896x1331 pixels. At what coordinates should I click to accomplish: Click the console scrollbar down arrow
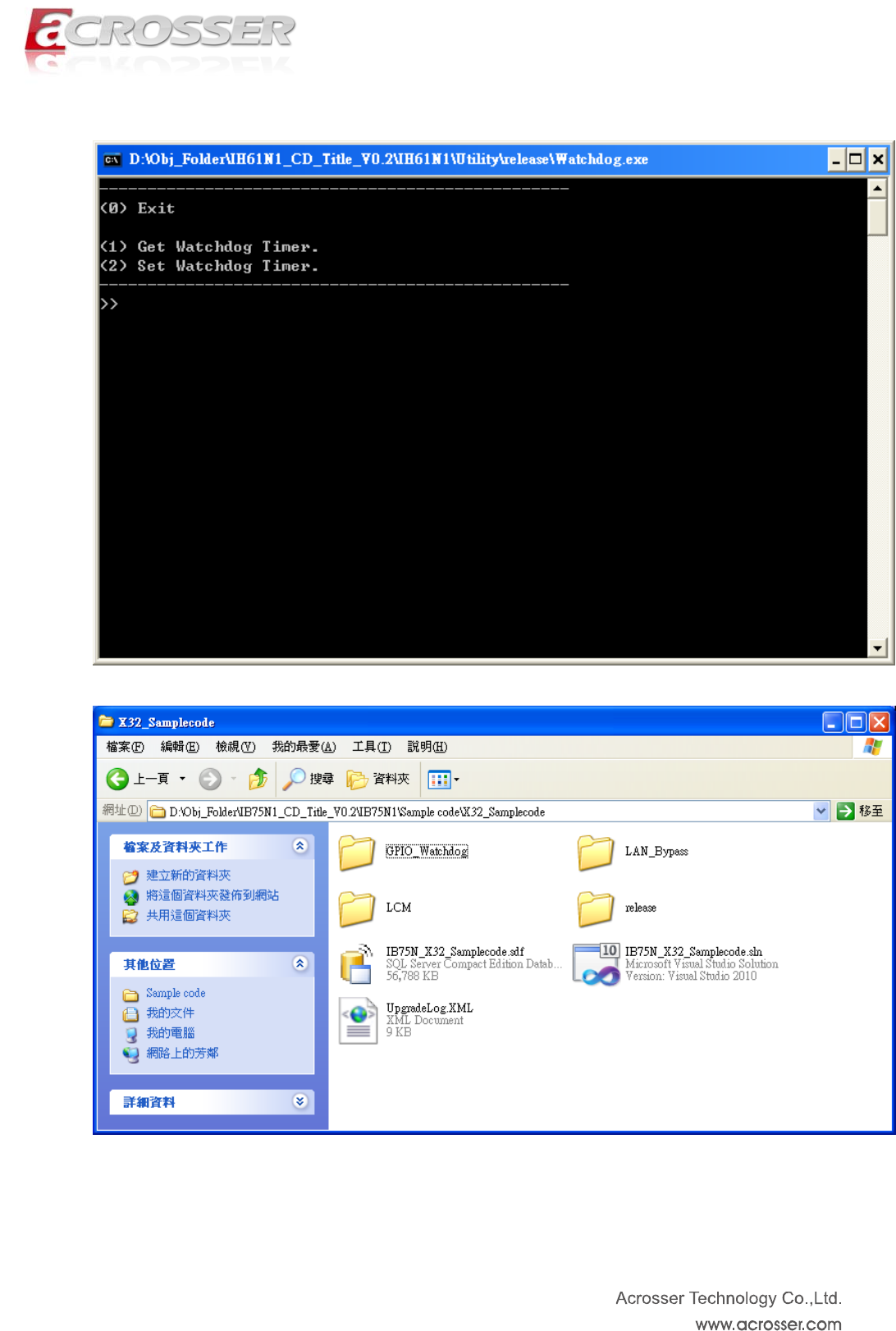pos(877,648)
